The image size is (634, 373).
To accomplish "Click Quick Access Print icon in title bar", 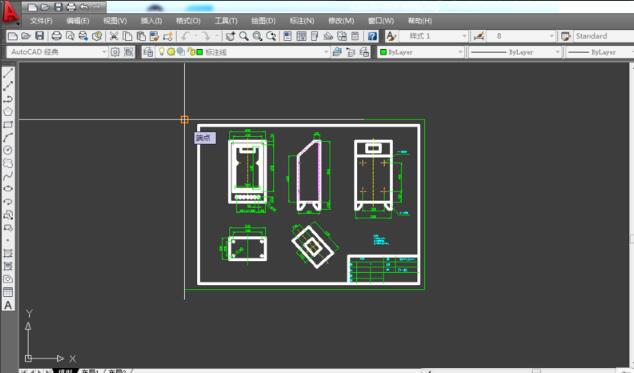I will tap(70, 7).
